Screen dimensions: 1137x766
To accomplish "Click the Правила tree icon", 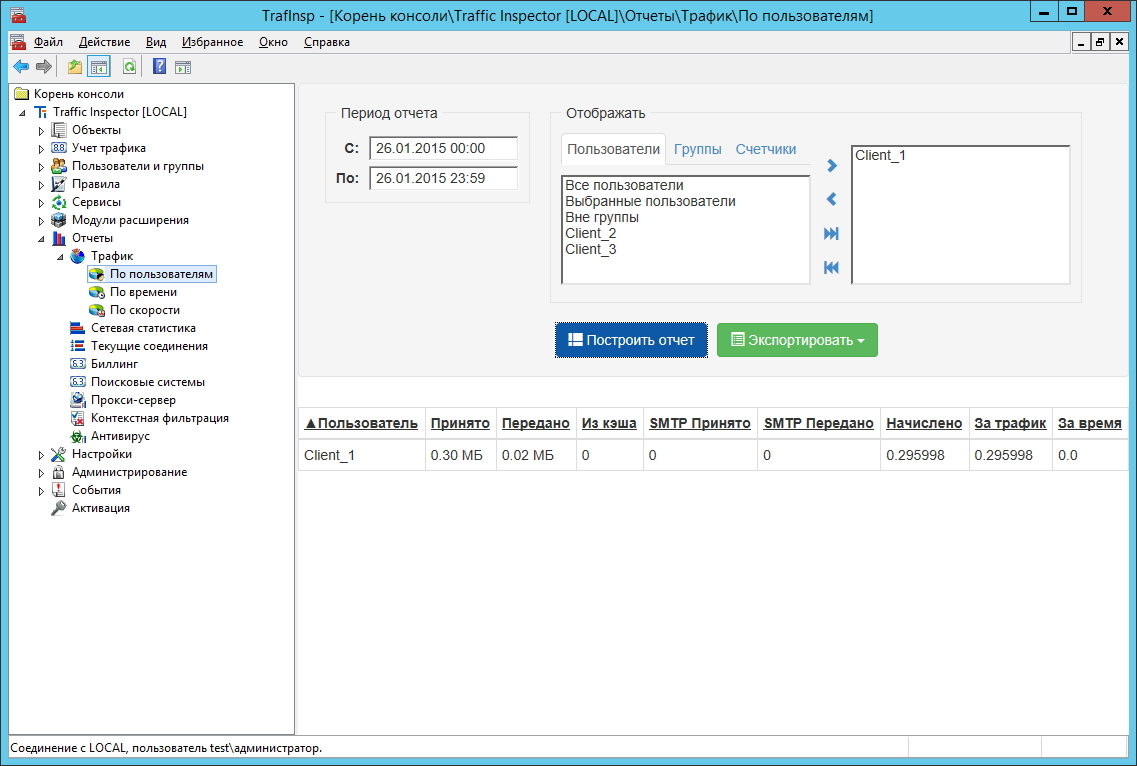I will tap(59, 184).
